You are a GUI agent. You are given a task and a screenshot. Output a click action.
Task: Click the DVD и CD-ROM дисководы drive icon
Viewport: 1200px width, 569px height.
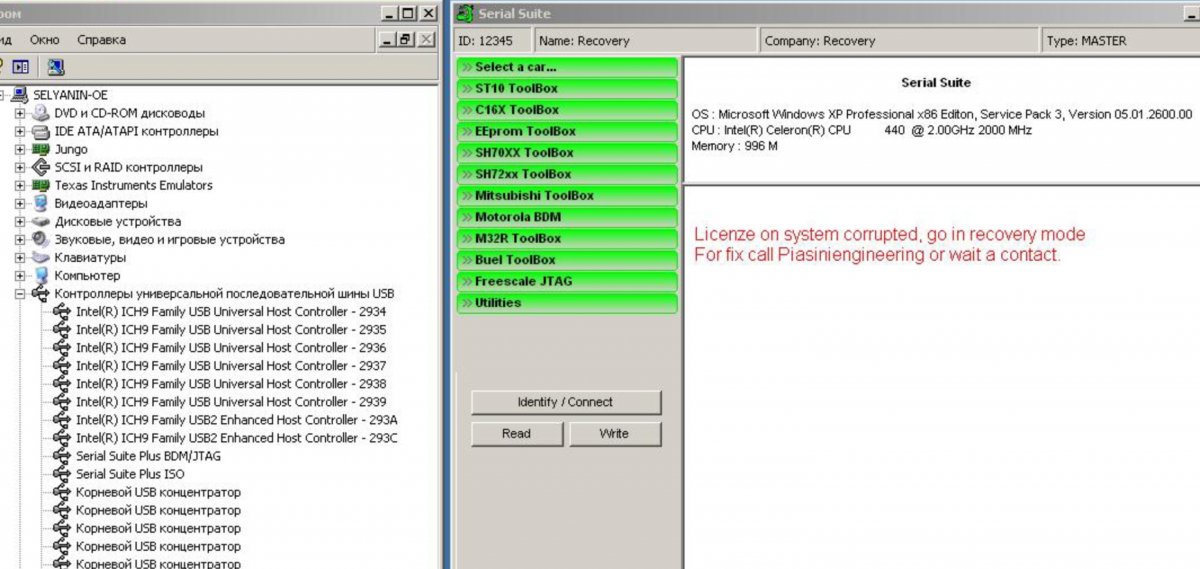pos(41,113)
